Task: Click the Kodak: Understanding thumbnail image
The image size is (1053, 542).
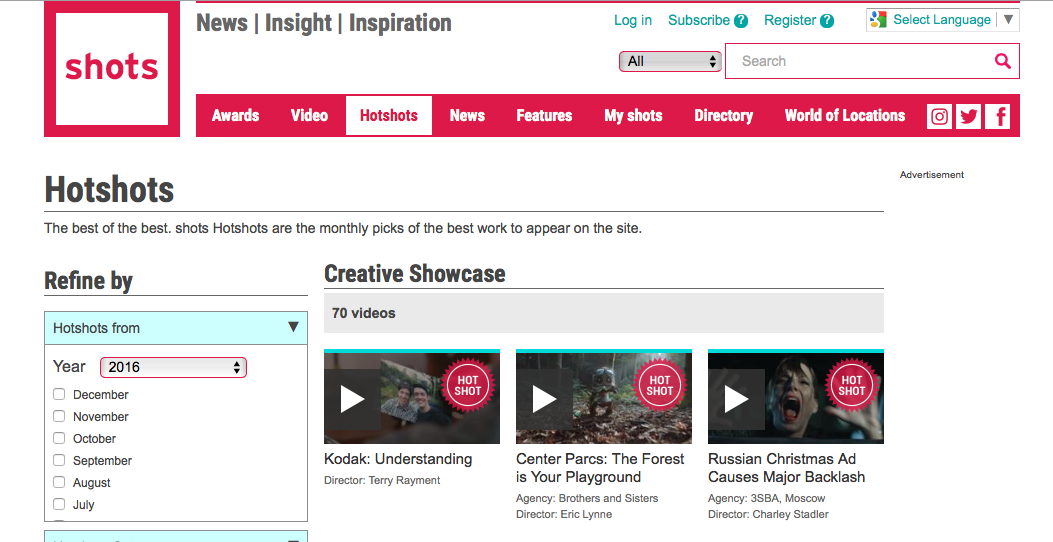Action: (x=412, y=398)
